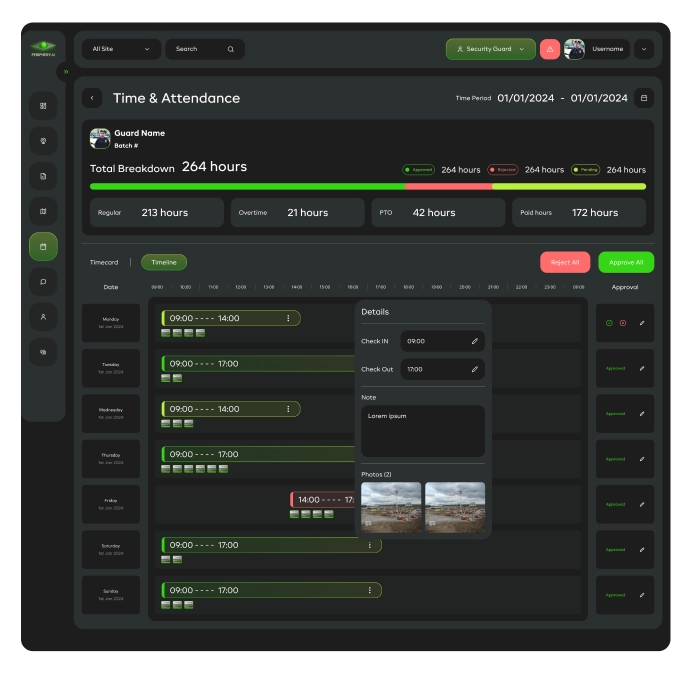Reject Monday's entry with the red circle
The image size is (690, 673).
622,323
